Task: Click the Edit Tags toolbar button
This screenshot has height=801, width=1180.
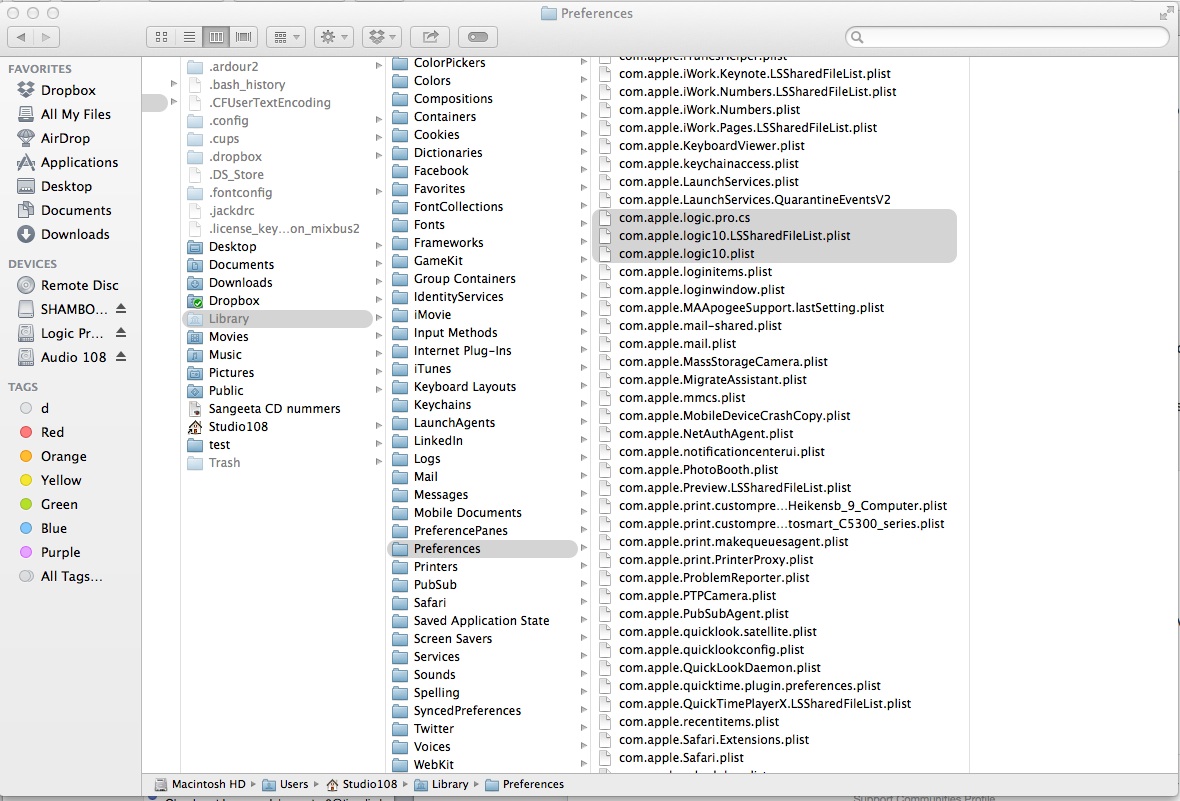Action: [478, 37]
